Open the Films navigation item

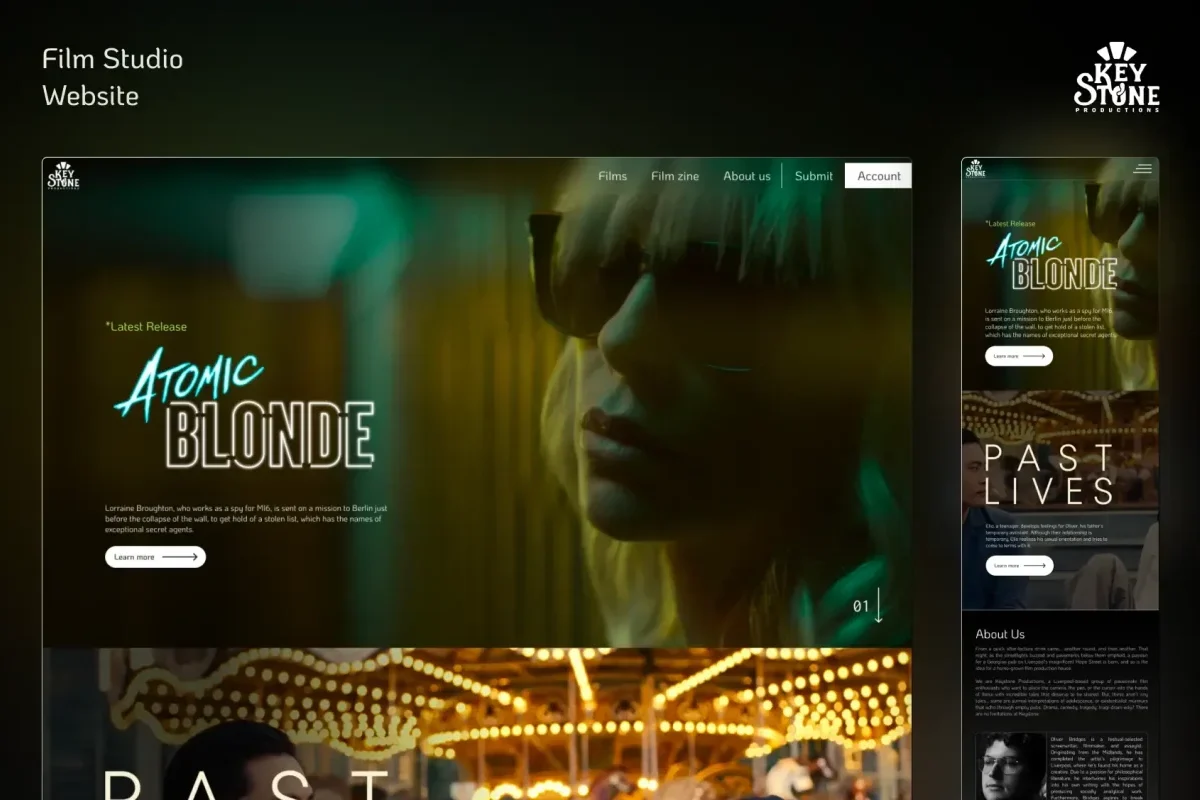pyautogui.click(x=612, y=176)
